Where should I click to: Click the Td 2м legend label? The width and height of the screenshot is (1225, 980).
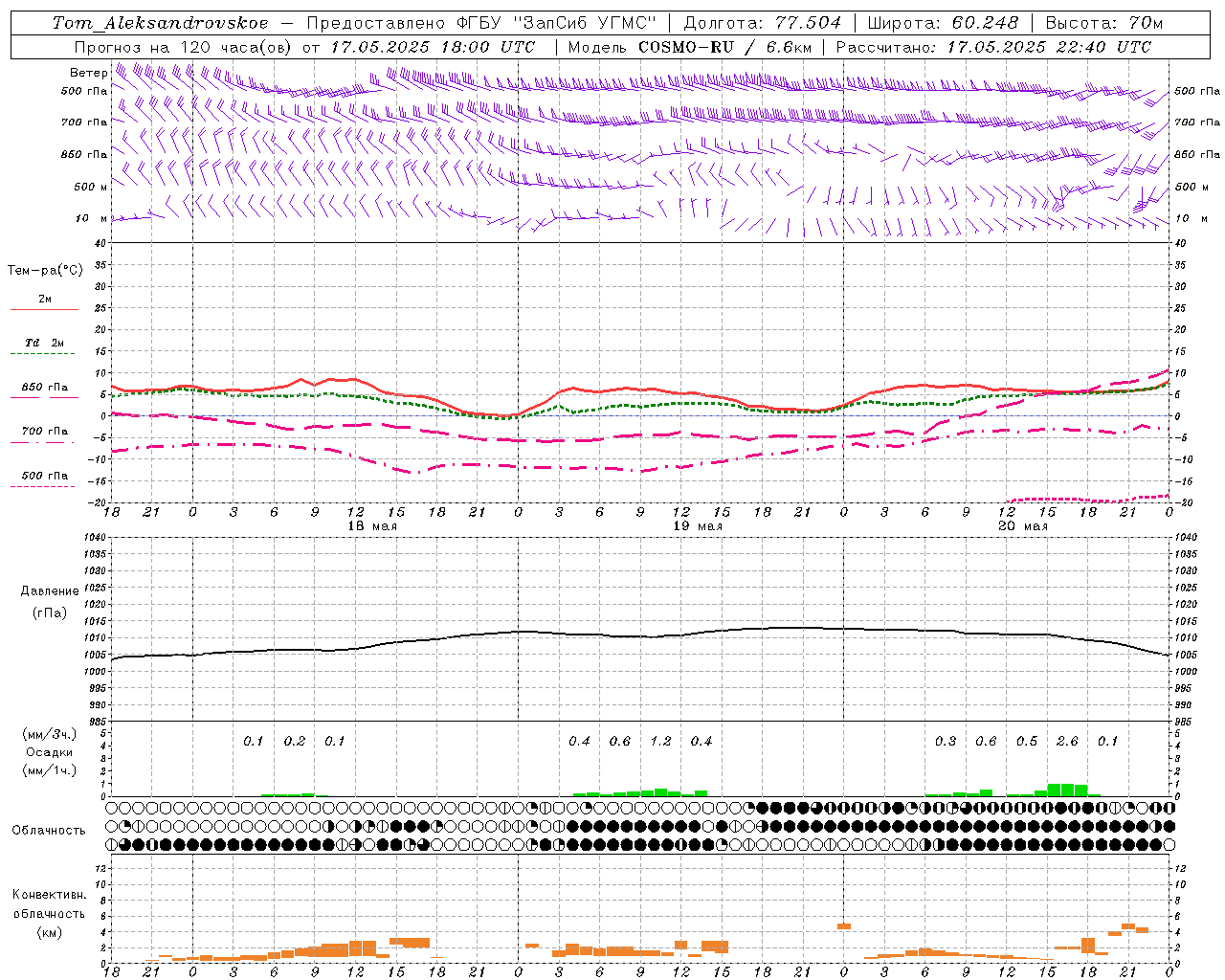45,343
